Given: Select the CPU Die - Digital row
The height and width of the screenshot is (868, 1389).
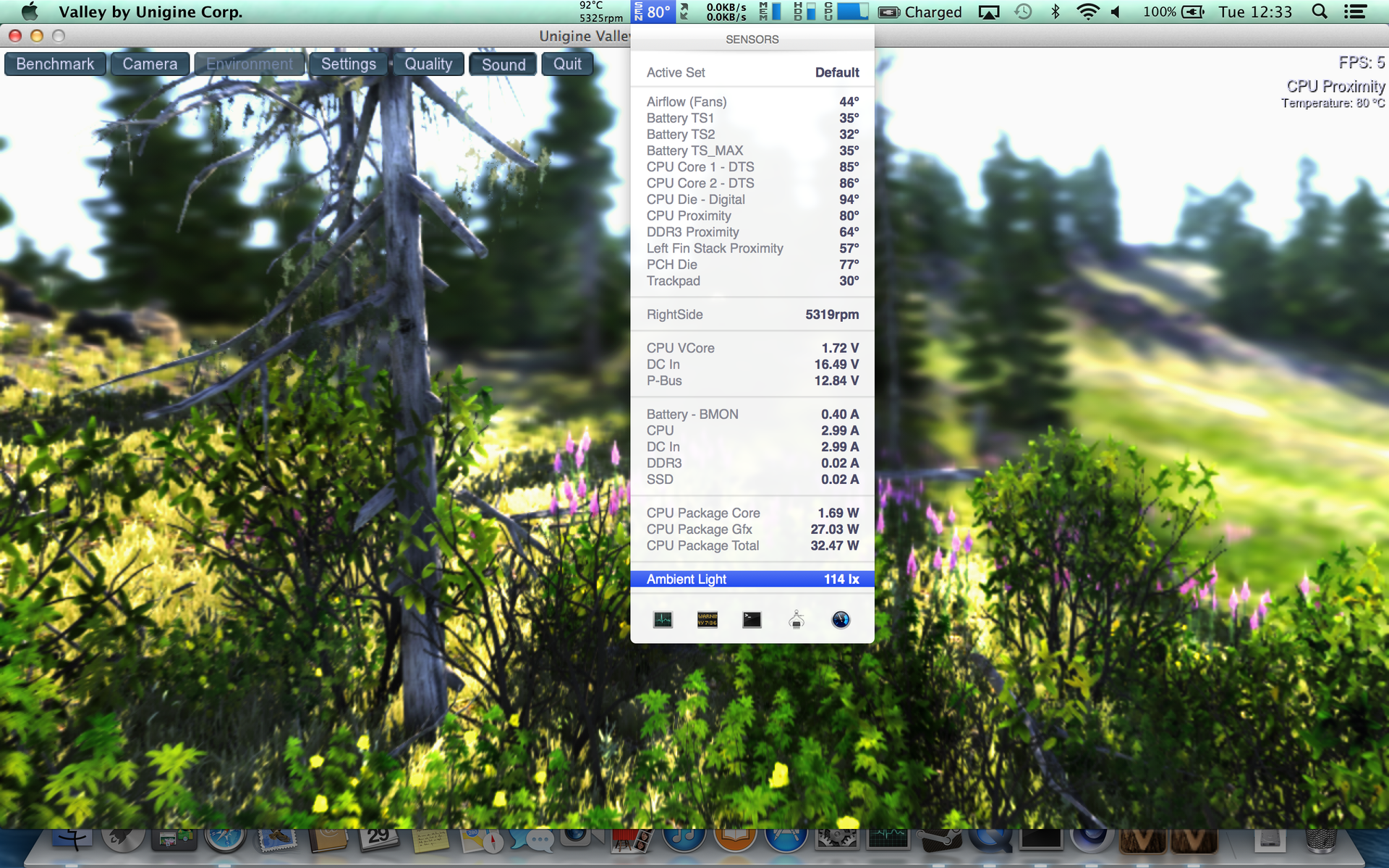Looking at the screenshot, I should pos(752,200).
